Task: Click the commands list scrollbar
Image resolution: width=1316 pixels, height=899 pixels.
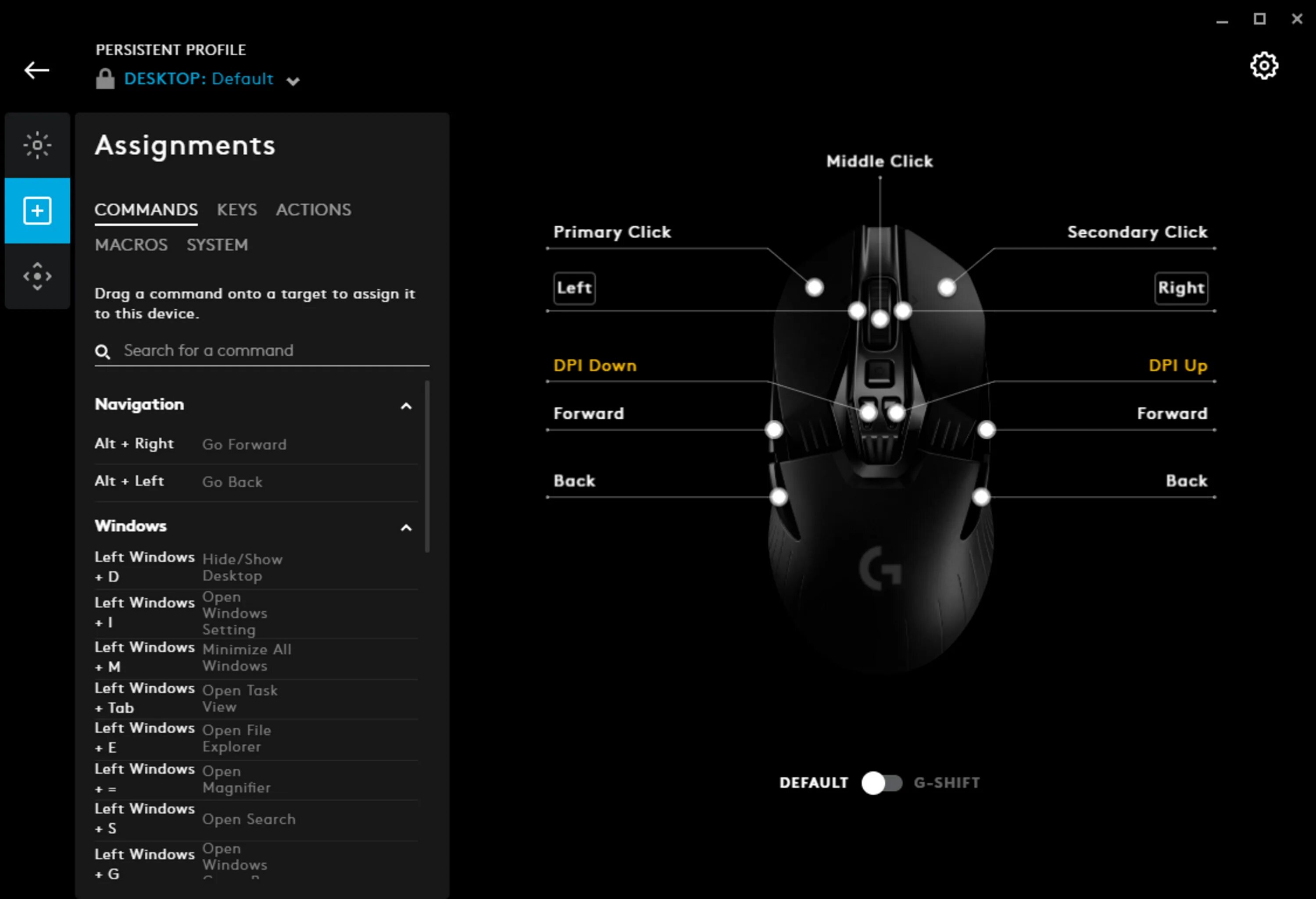Action: pos(427,467)
